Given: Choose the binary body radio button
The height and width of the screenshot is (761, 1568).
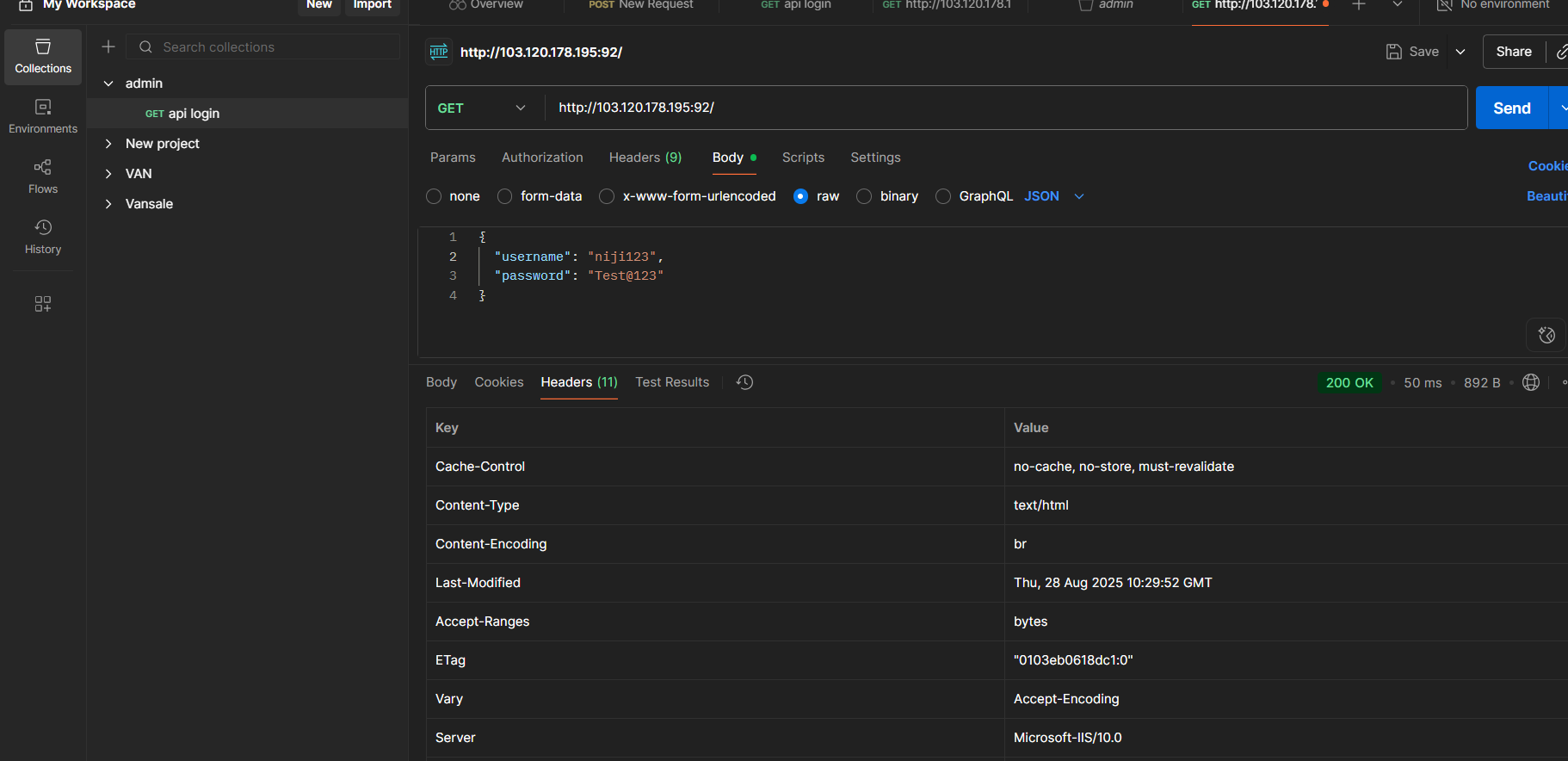Looking at the screenshot, I should click(x=865, y=196).
